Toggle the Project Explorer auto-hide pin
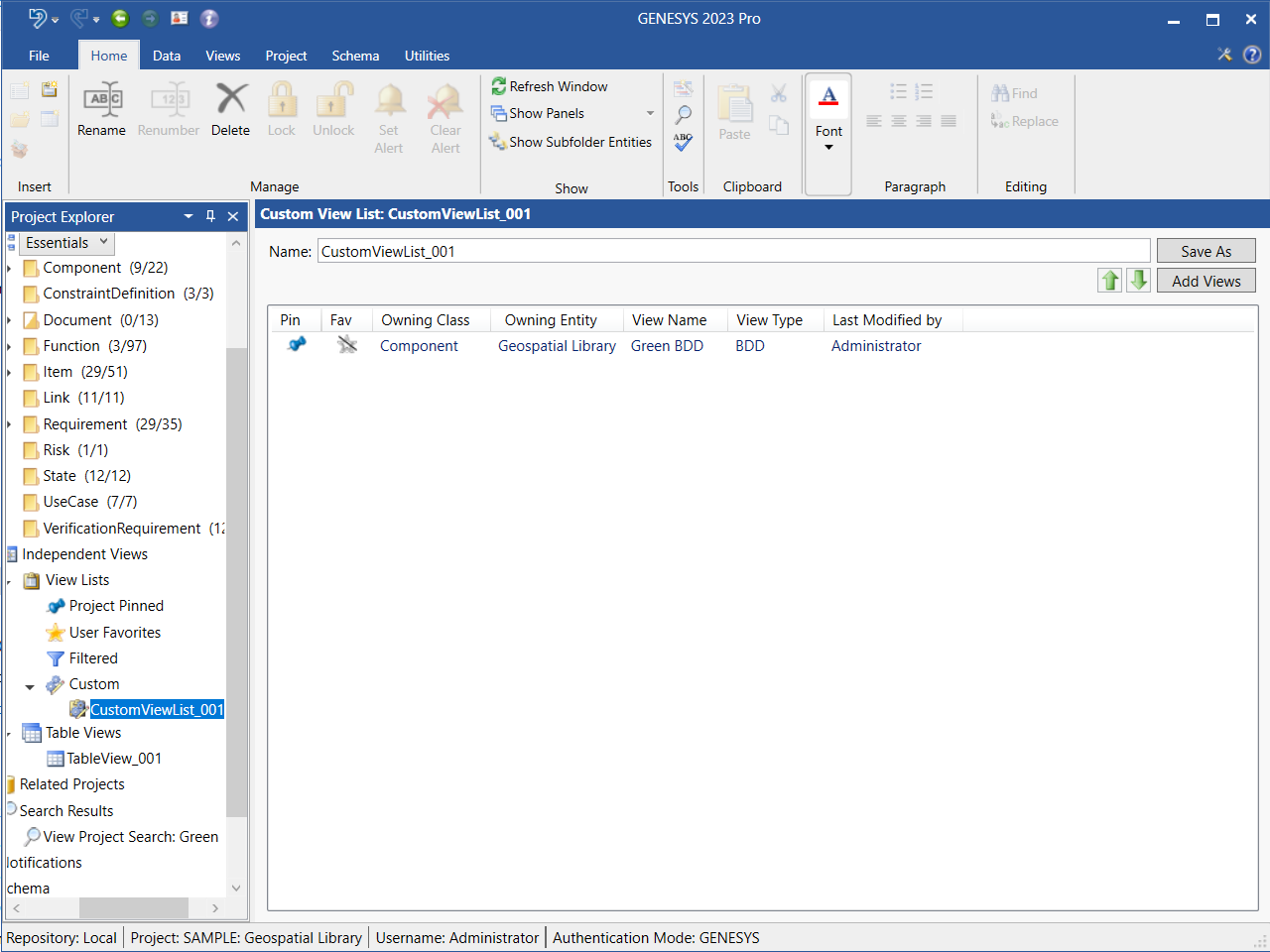This screenshot has height=952, width=1270. tap(210, 216)
